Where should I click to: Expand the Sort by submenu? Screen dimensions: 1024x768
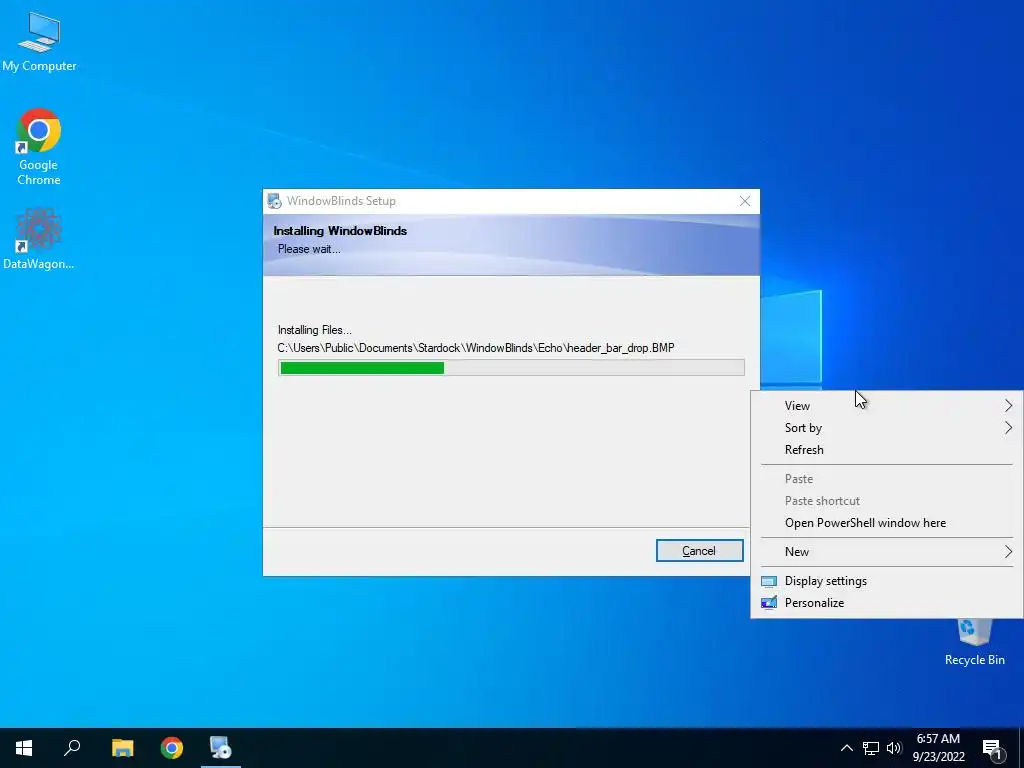887,428
